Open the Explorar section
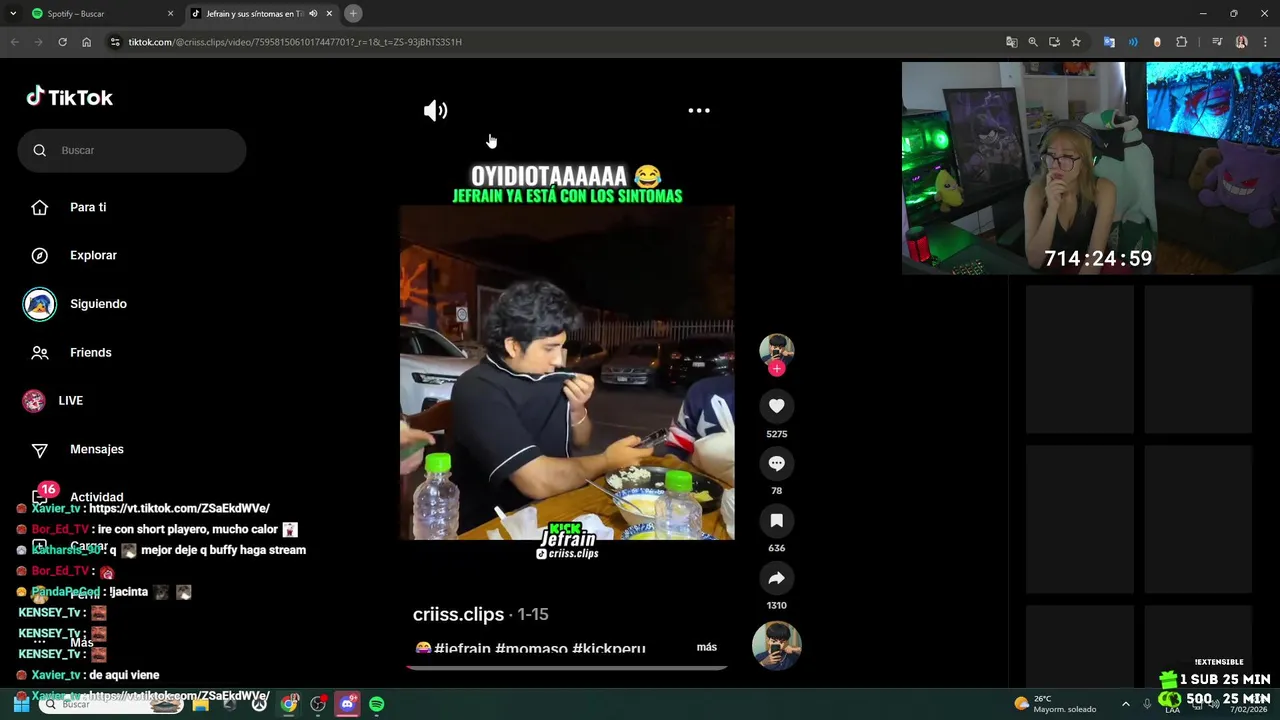 click(x=93, y=255)
